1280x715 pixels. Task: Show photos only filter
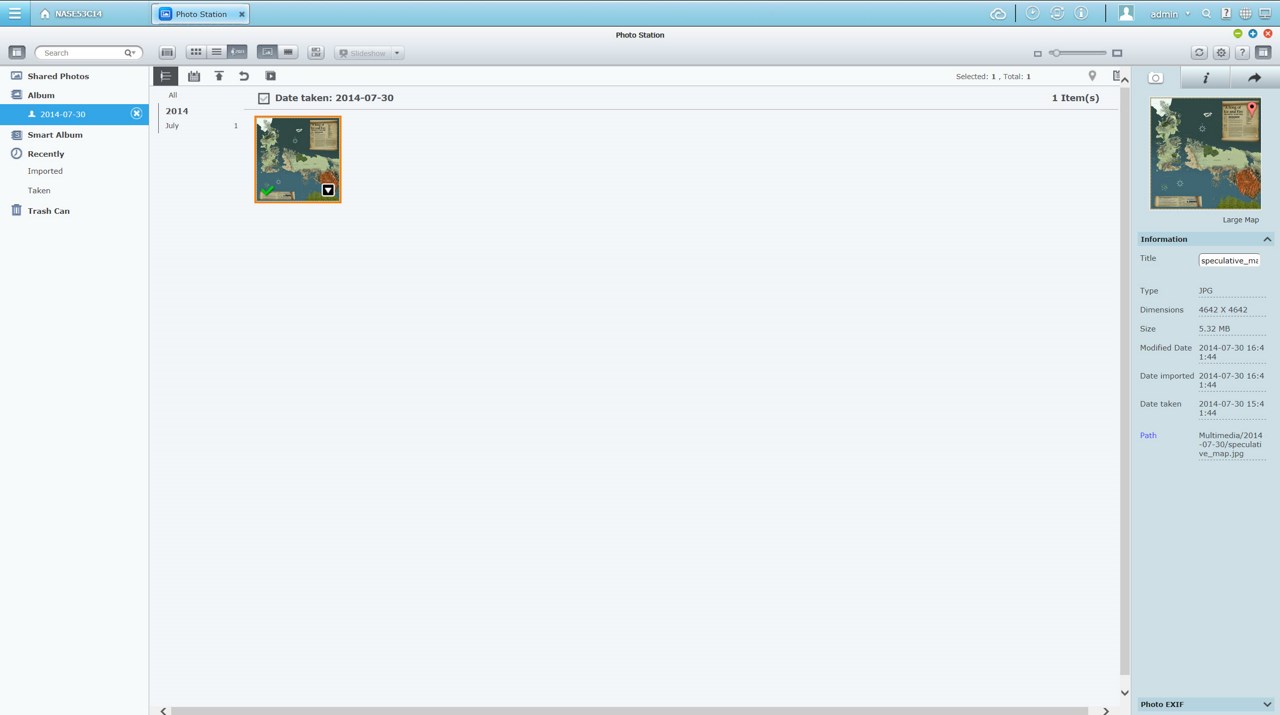(267, 52)
